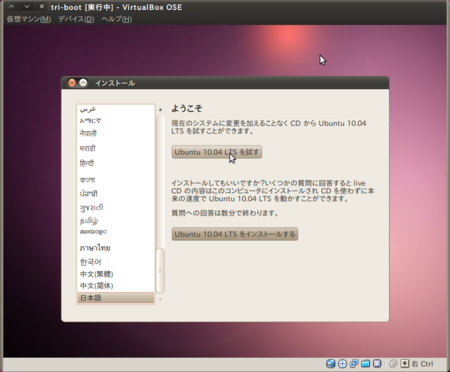Select 한국어 in the language list
This screenshot has width=450, height=372.
pos(116,262)
